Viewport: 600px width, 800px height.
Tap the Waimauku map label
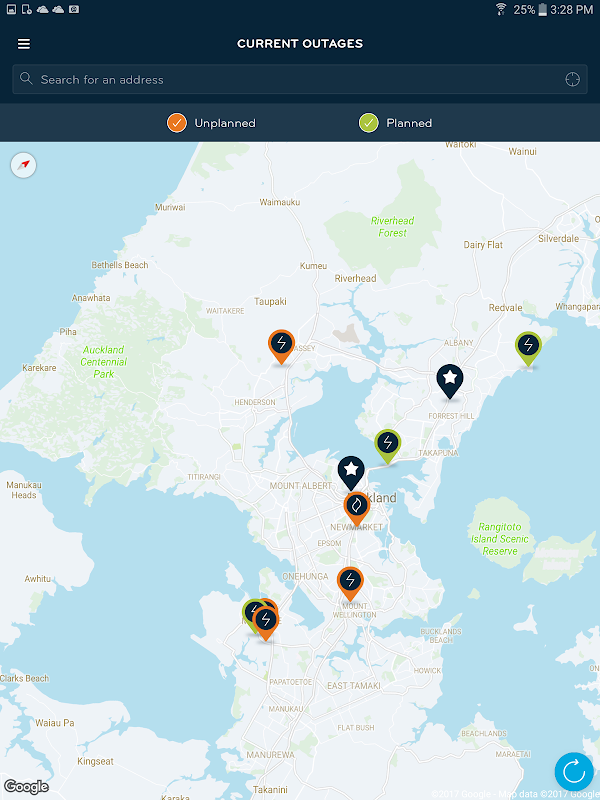[280, 202]
